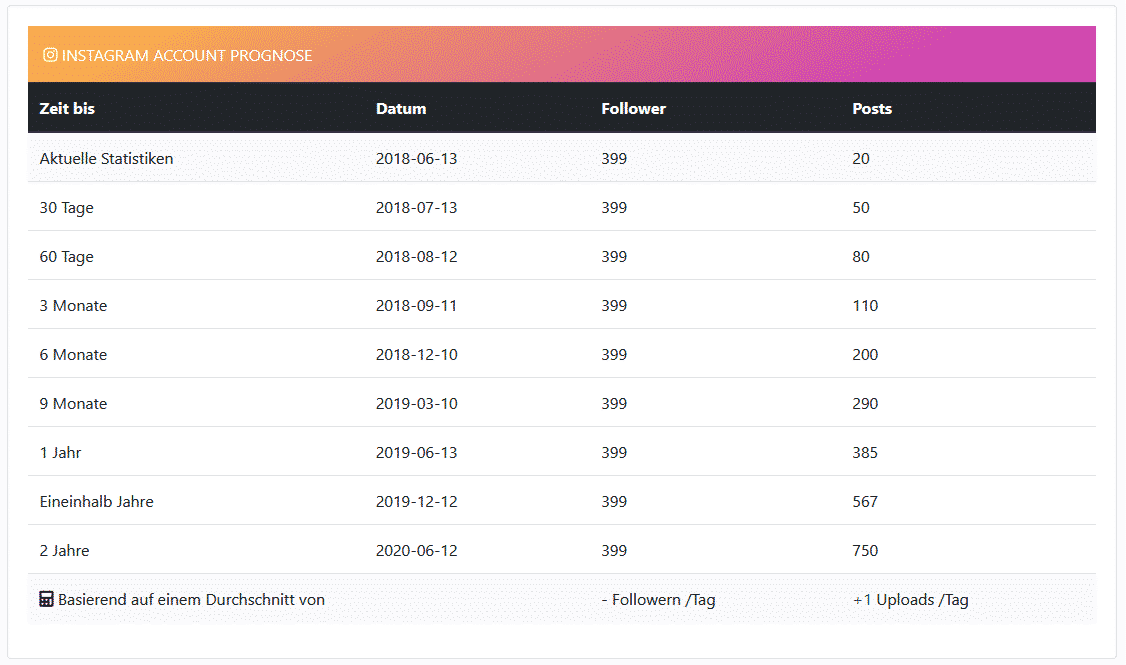
Task: Select the '9 Monate' row label
Action: (73, 404)
